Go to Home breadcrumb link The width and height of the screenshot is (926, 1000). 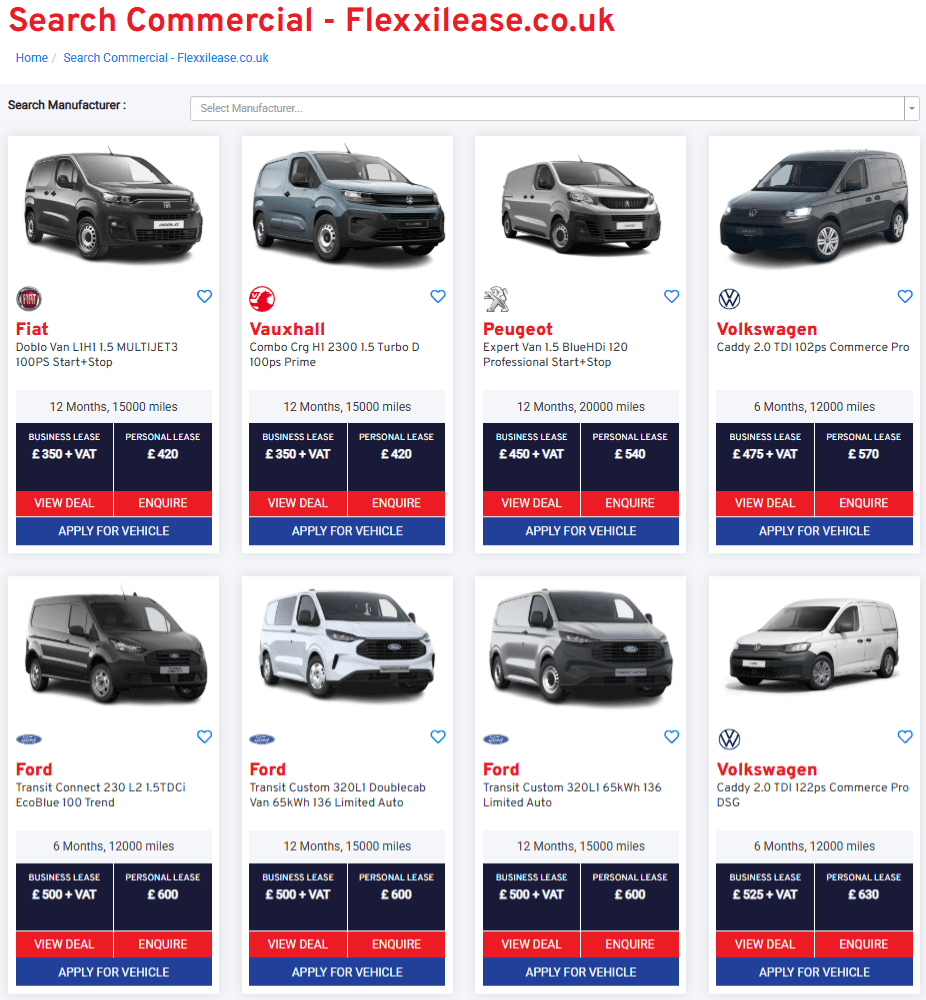[x=32, y=58]
